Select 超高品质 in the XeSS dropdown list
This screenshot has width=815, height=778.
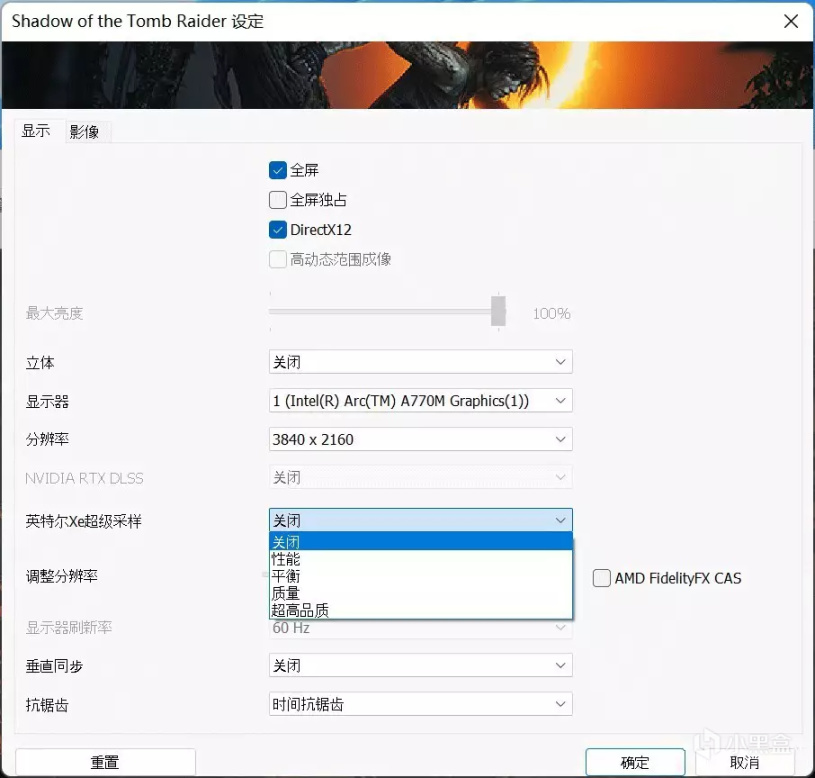pyautogui.click(x=420, y=610)
